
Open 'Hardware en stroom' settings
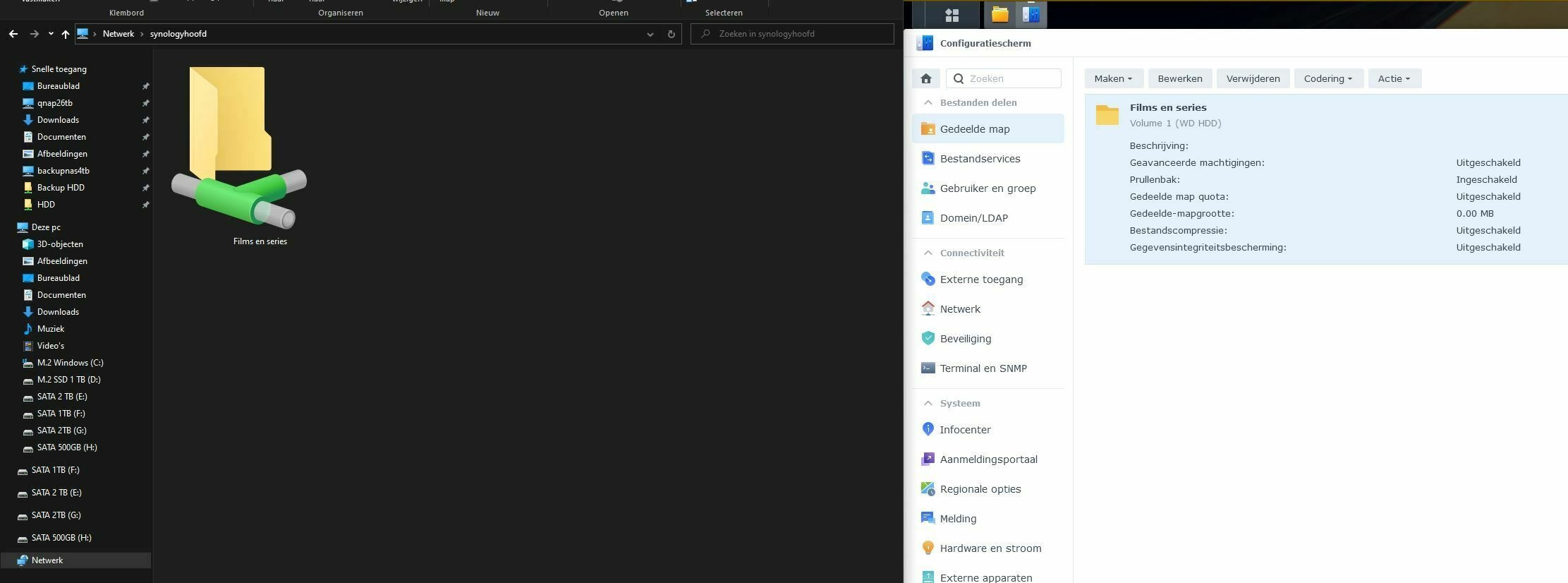point(988,548)
